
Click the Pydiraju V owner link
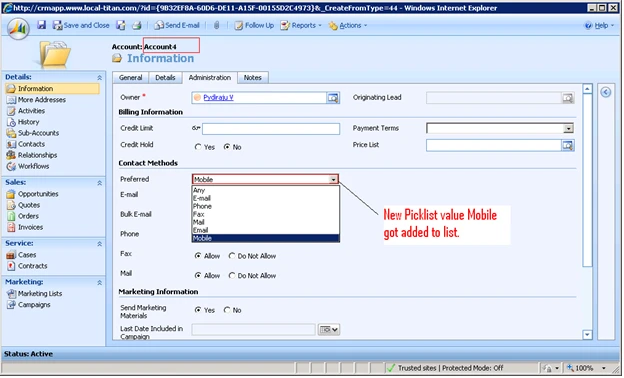click(x=218, y=97)
